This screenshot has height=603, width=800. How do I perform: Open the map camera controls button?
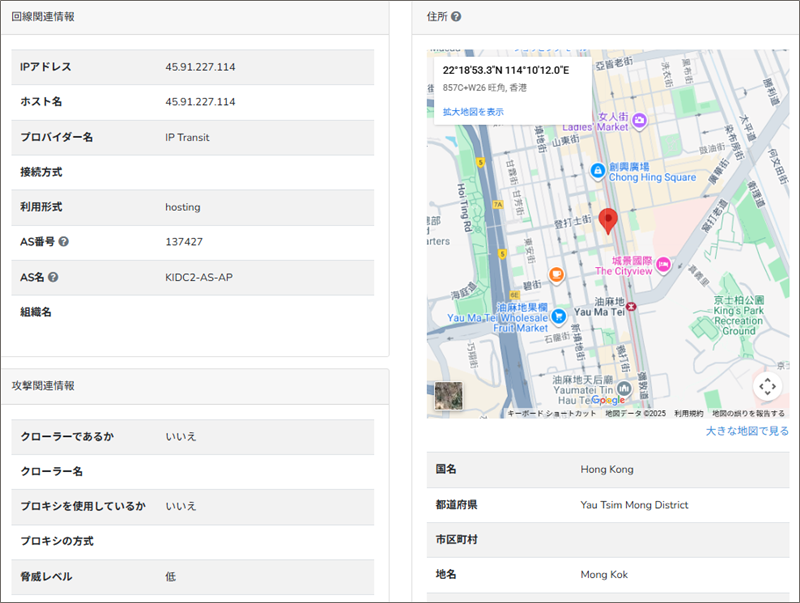click(x=767, y=387)
